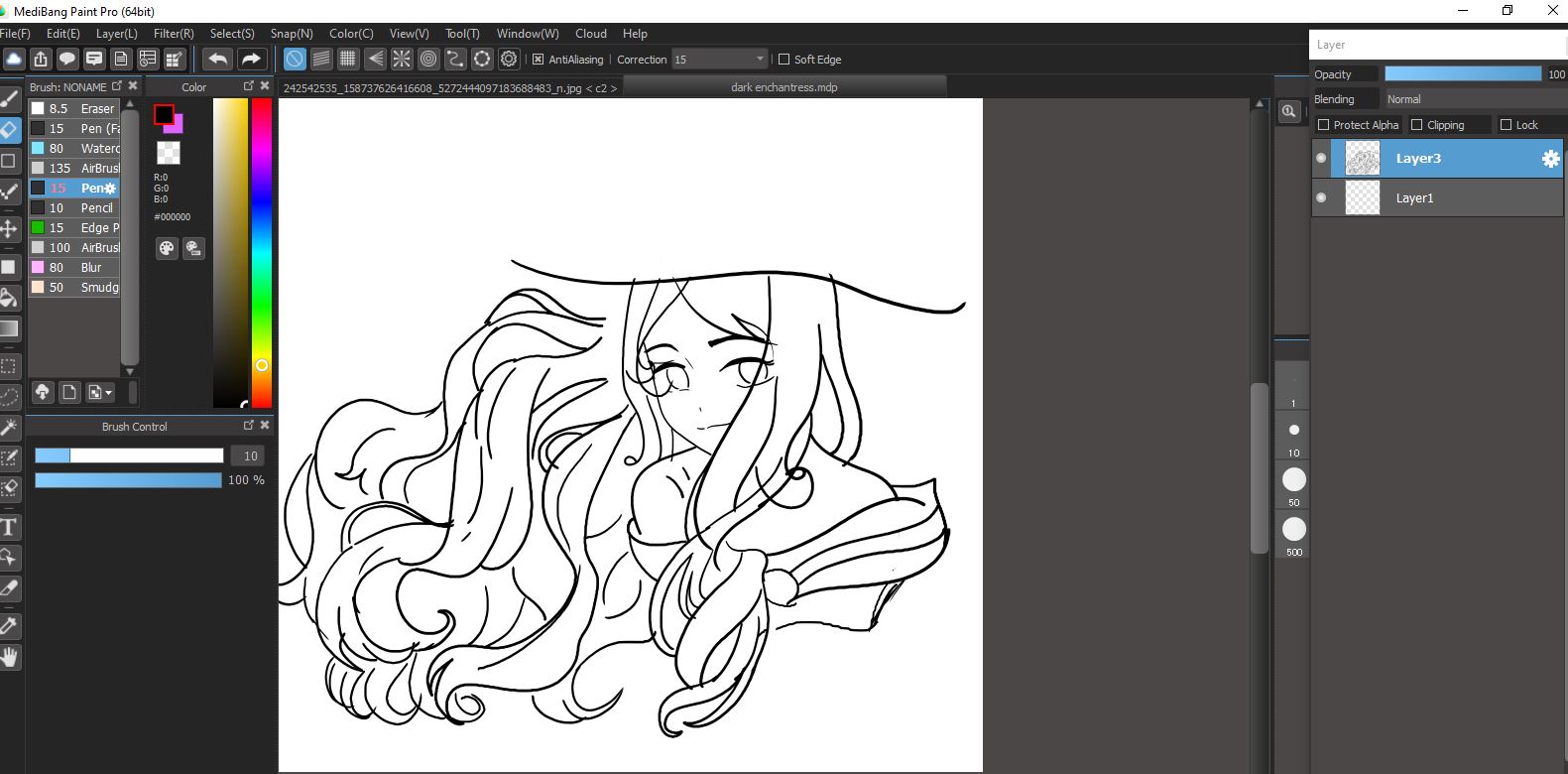Select the Pencil brush in list
Image resolution: width=1568 pixels, height=774 pixels.
tap(74, 207)
